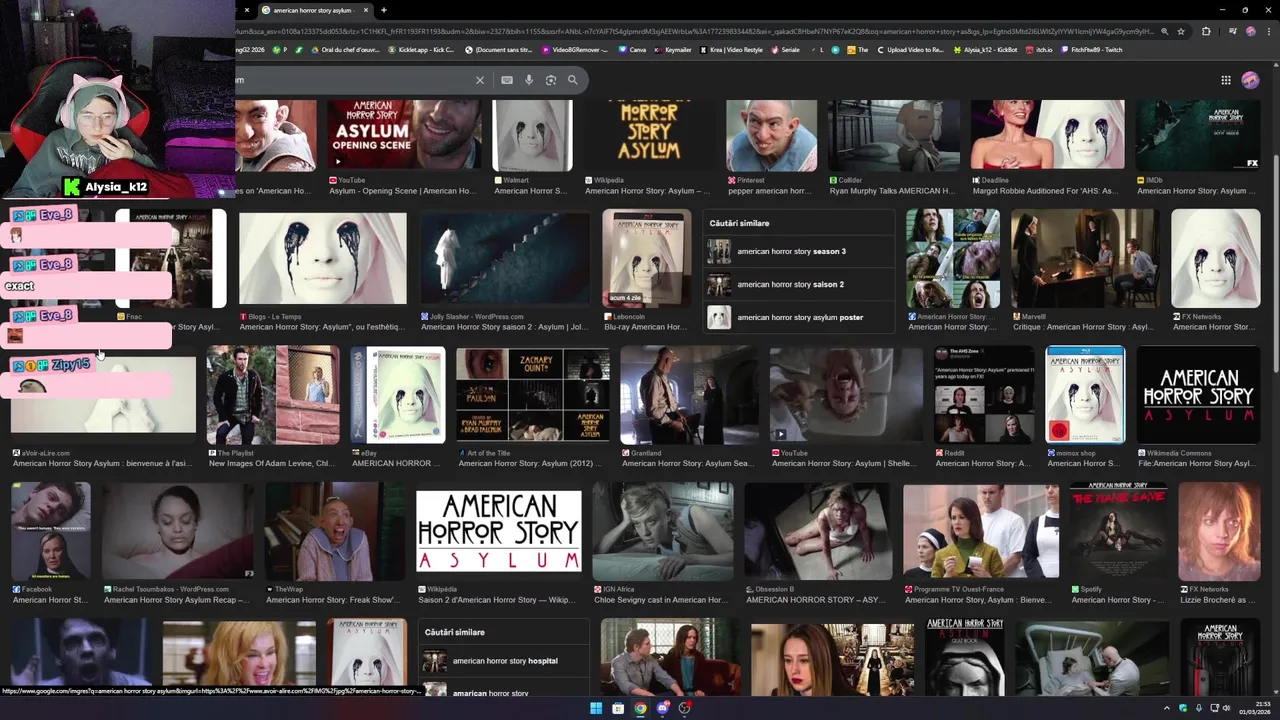Screen dimensions: 1280x720
Task: Click the Google search input field
Action: (x=350, y=80)
